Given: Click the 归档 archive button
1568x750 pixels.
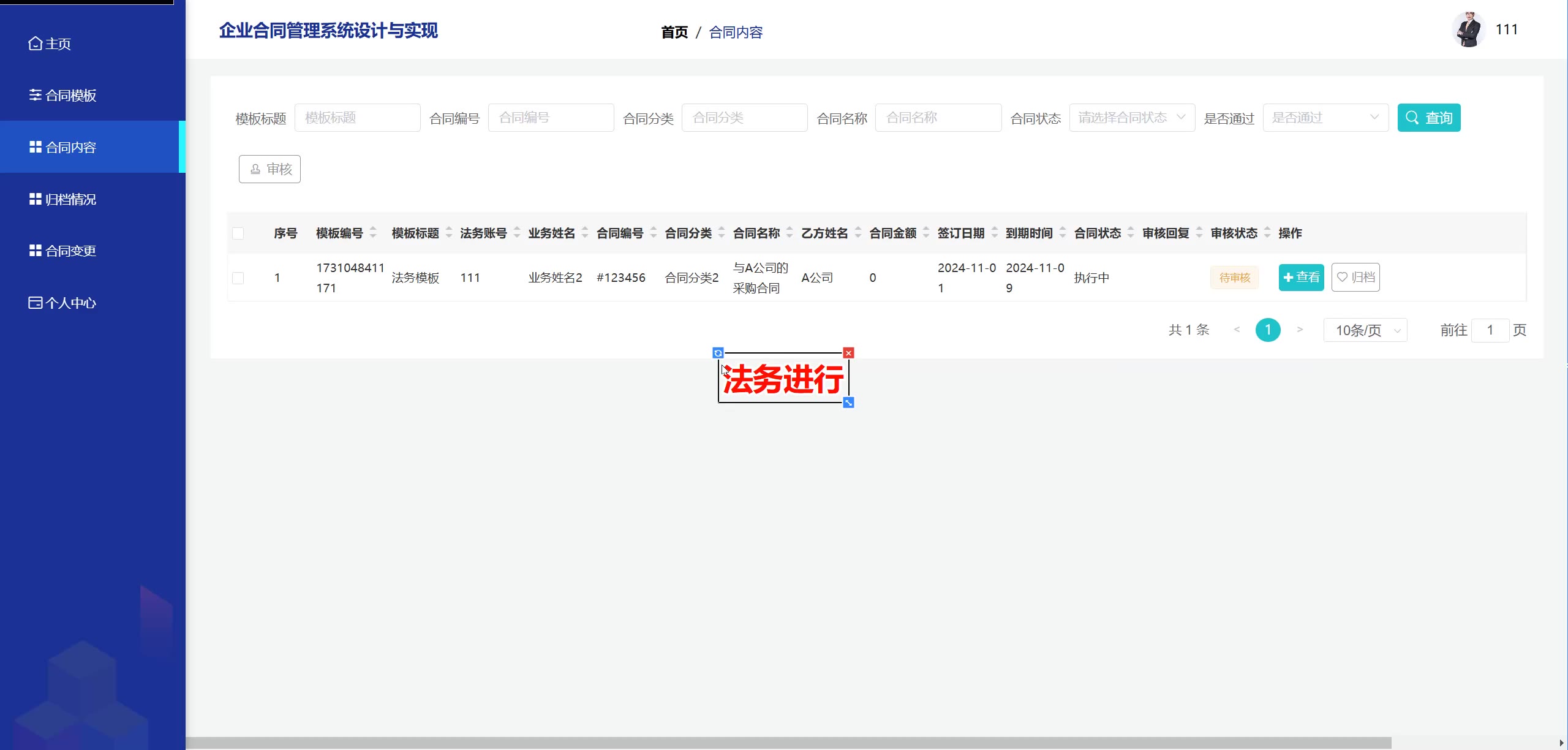Looking at the screenshot, I should tap(1355, 278).
